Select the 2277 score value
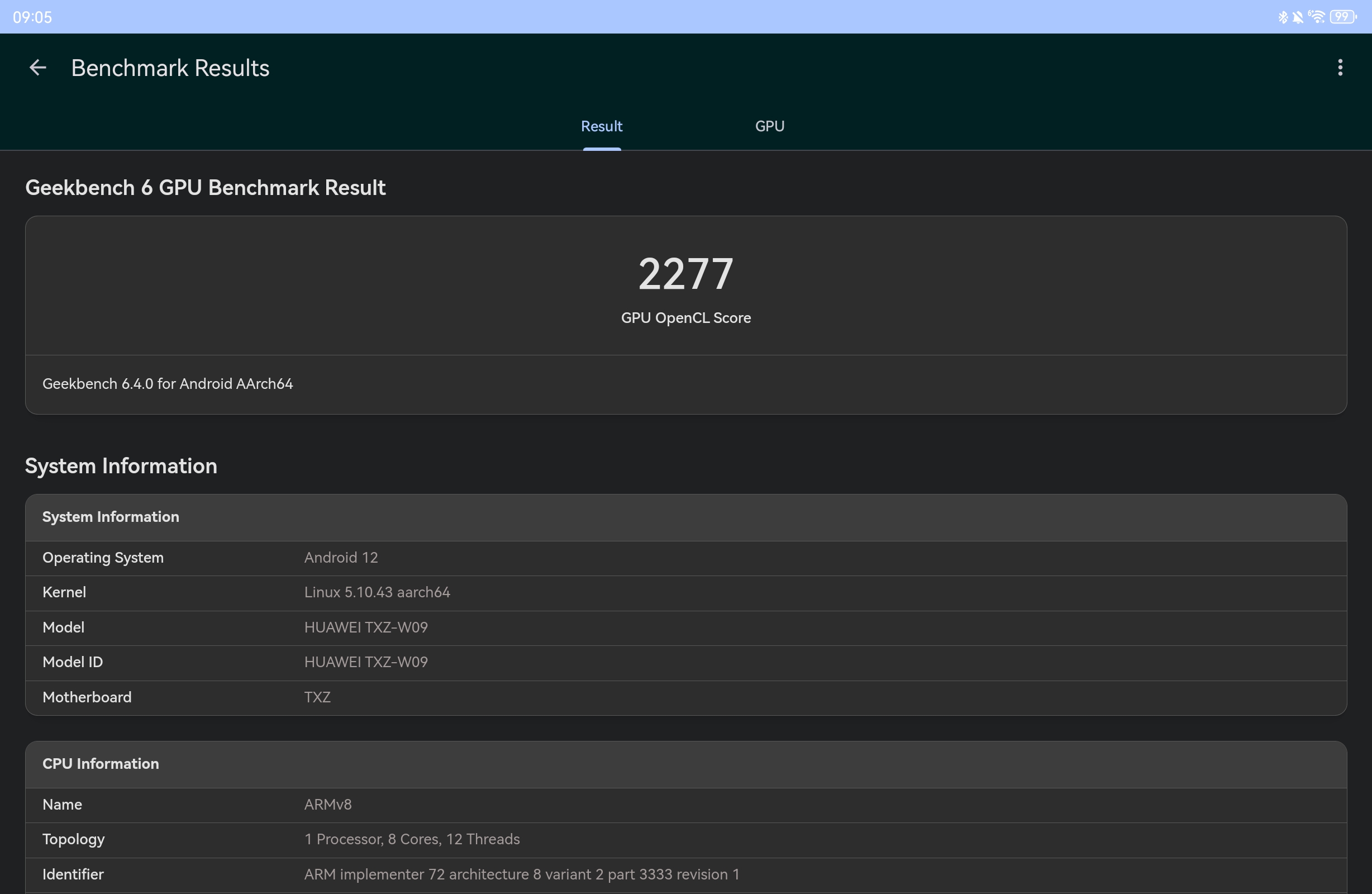The image size is (1372, 894). point(685,273)
